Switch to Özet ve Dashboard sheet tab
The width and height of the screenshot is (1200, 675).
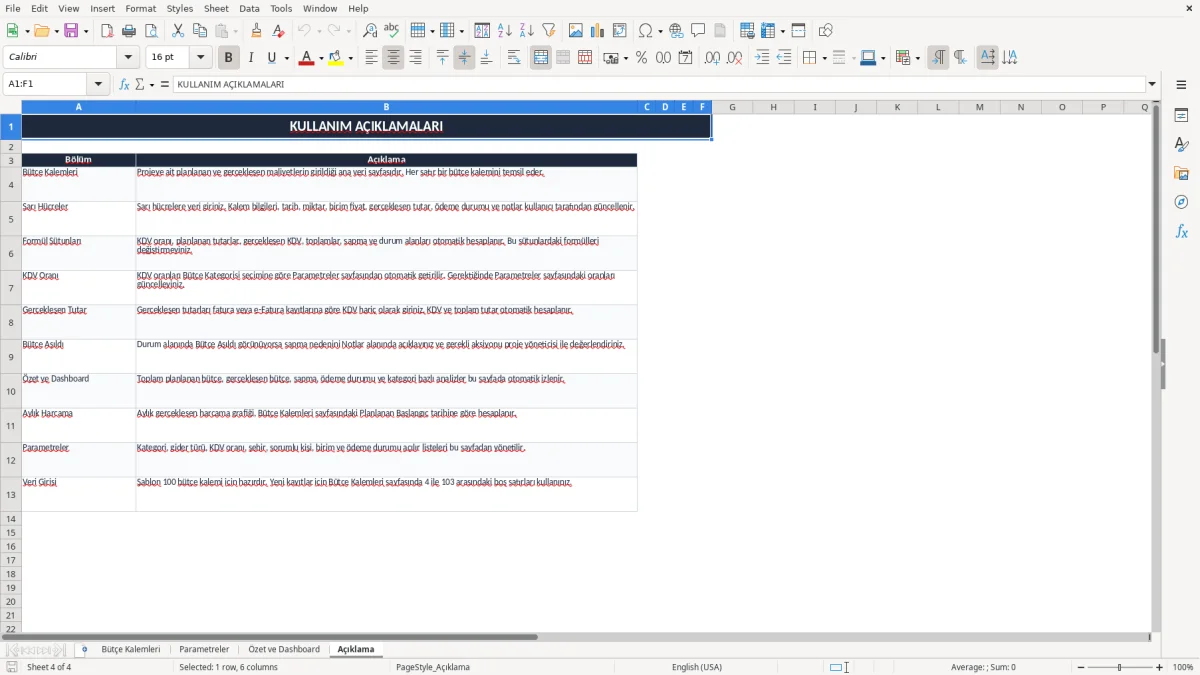tap(284, 649)
